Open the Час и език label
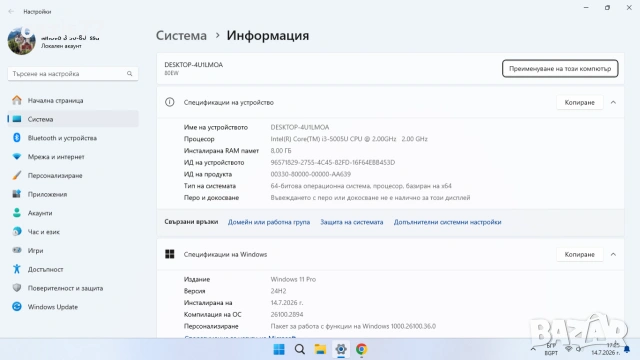Image resolution: width=640 pixels, height=360 pixels. (x=44, y=232)
